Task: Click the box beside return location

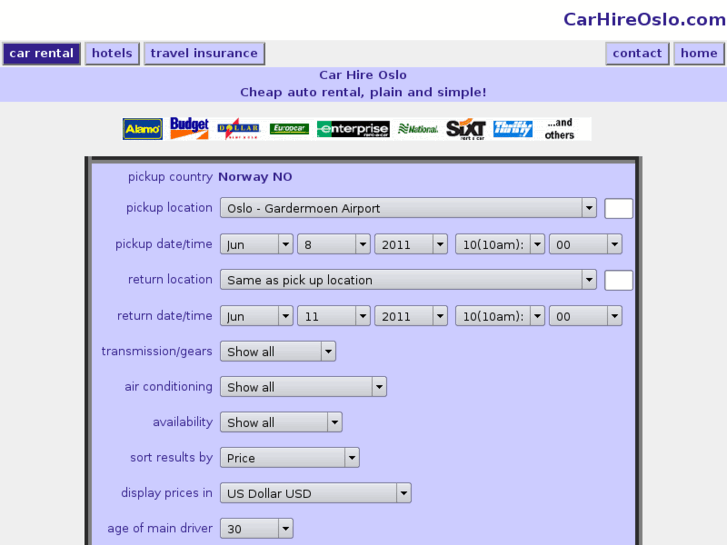Action: [619, 280]
